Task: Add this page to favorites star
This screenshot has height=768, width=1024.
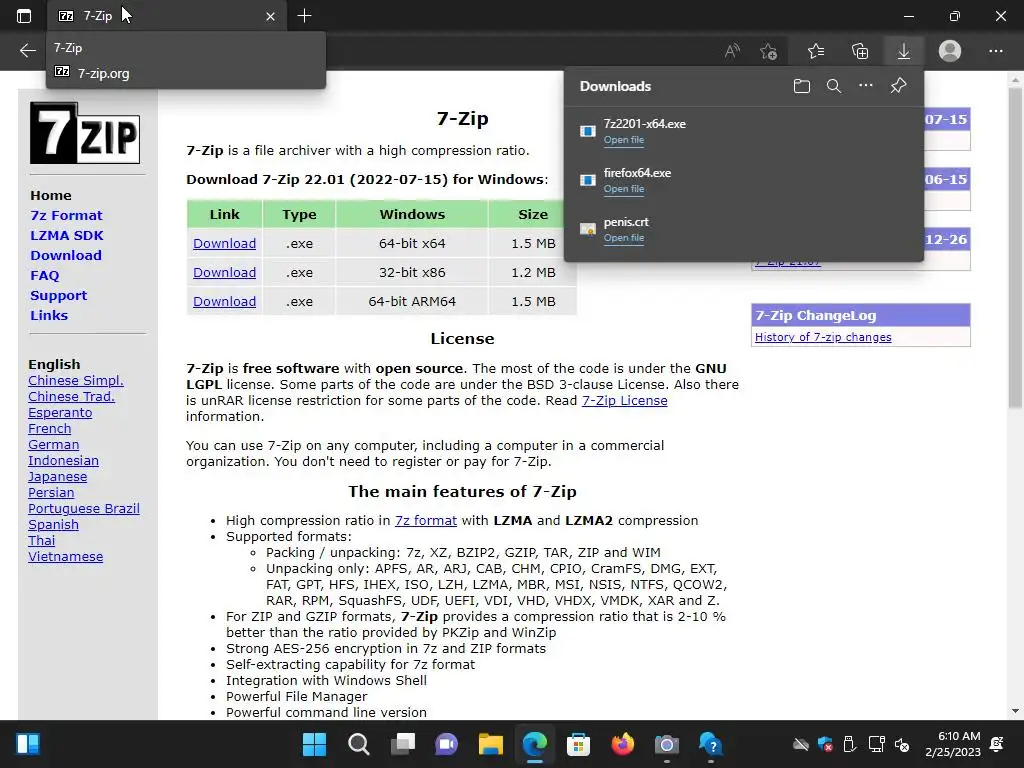Action: pos(769,51)
